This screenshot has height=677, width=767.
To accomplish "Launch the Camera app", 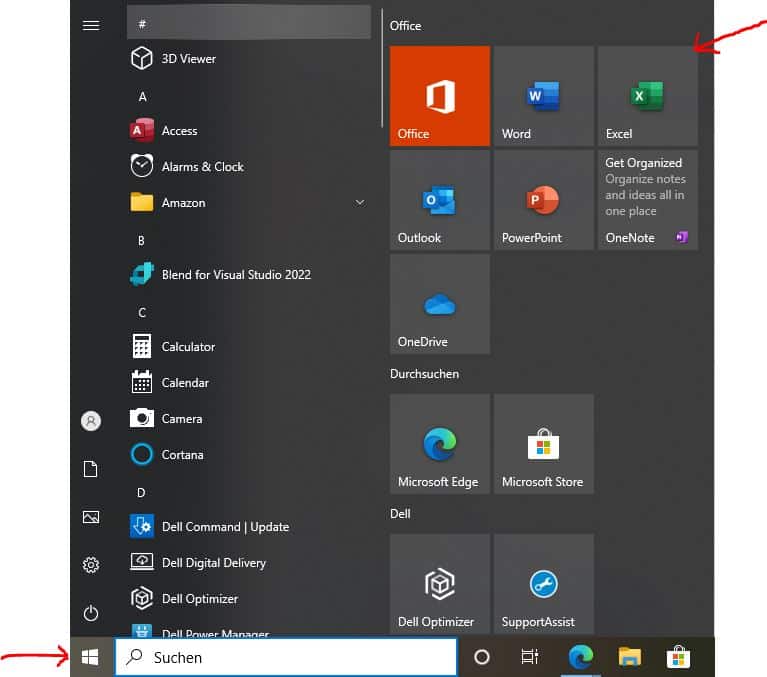I will tap(248, 419).
